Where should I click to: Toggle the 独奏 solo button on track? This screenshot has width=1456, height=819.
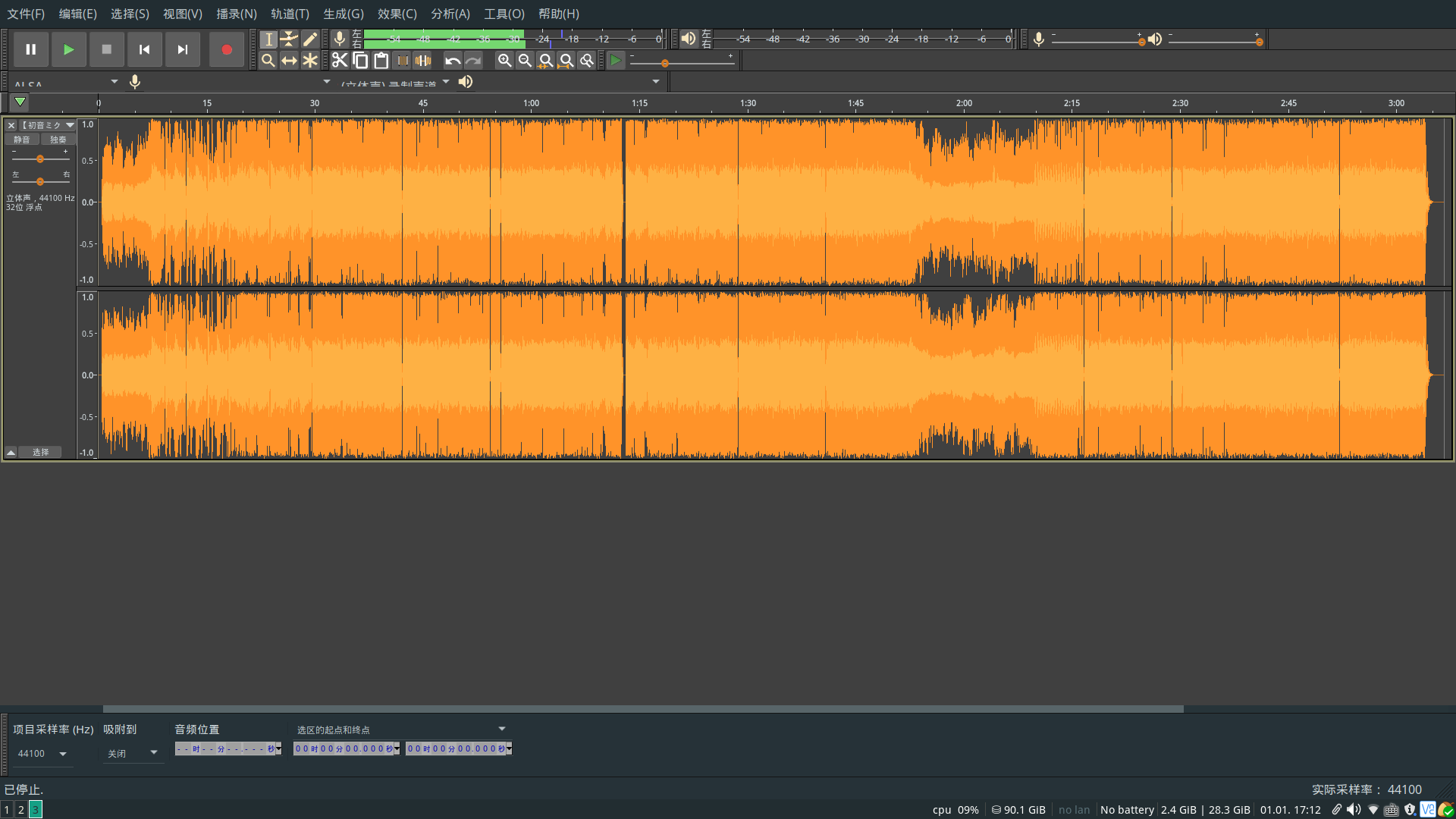tap(58, 140)
